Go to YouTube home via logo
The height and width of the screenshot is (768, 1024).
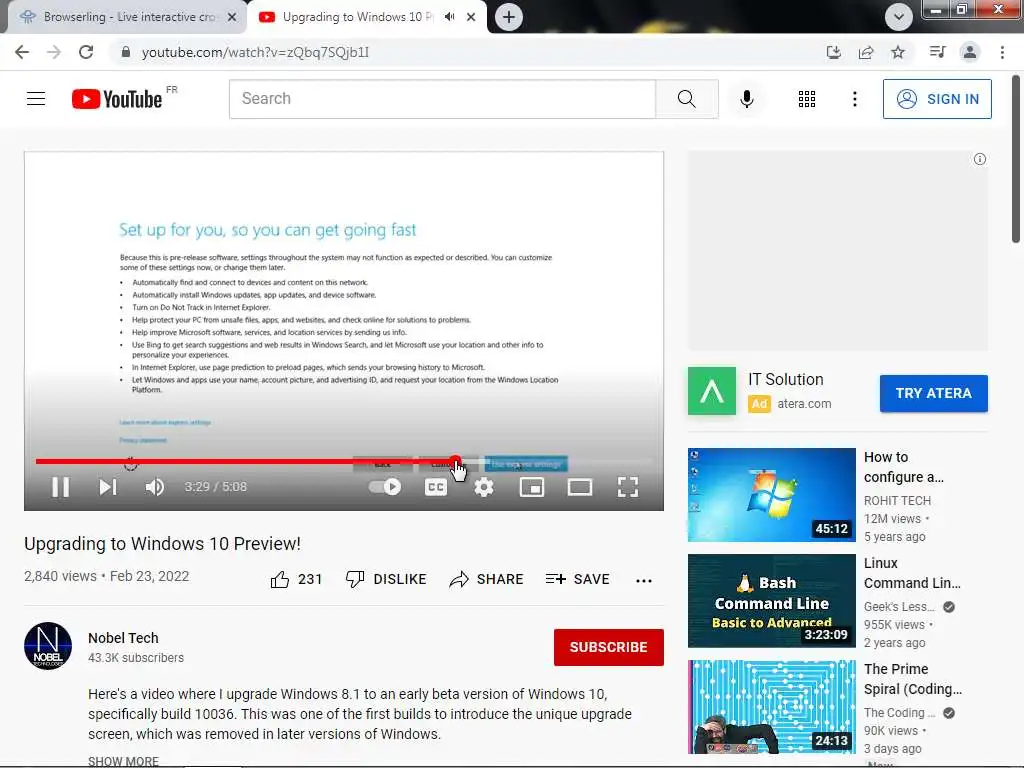pos(118,99)
